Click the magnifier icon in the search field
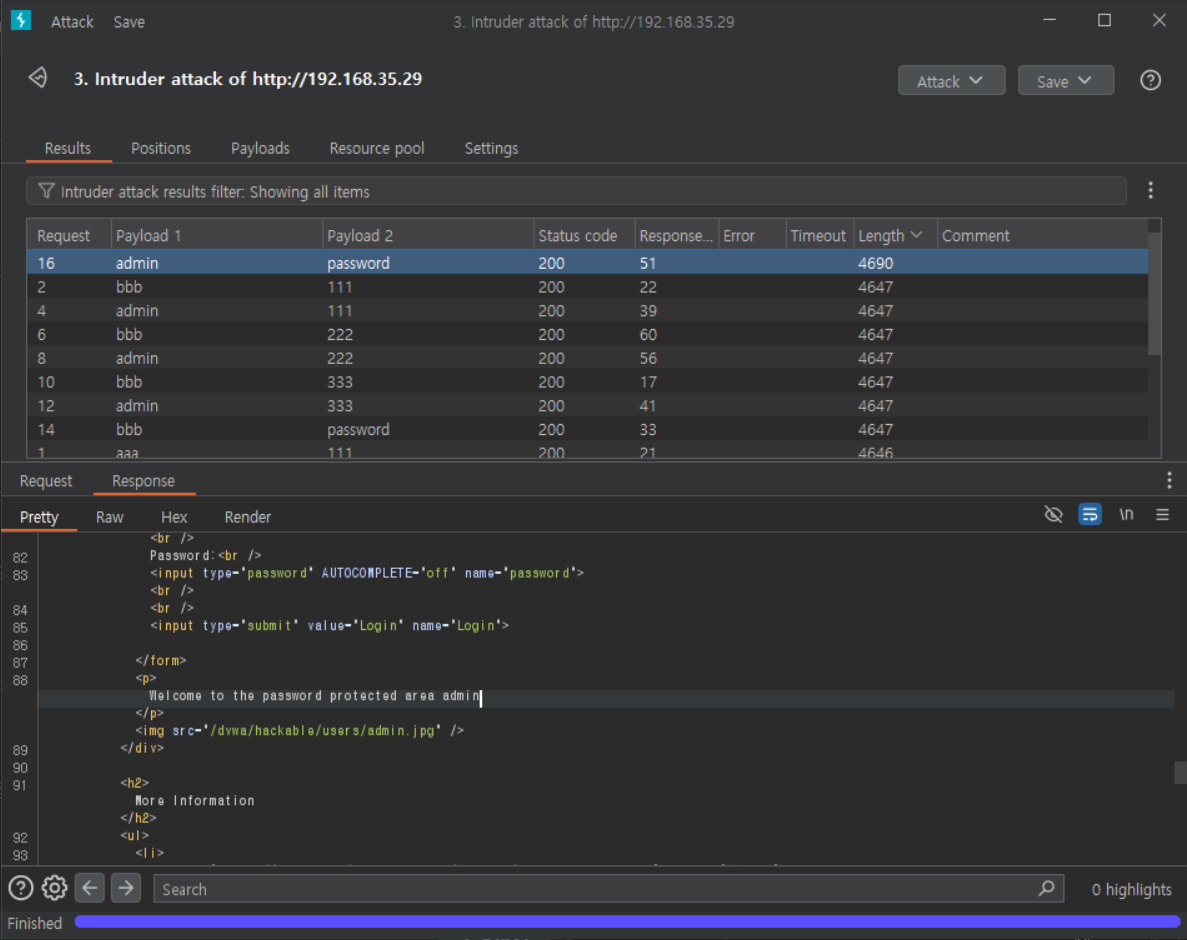Viewport: 1187px width, 940px height. click(1046, 888)
